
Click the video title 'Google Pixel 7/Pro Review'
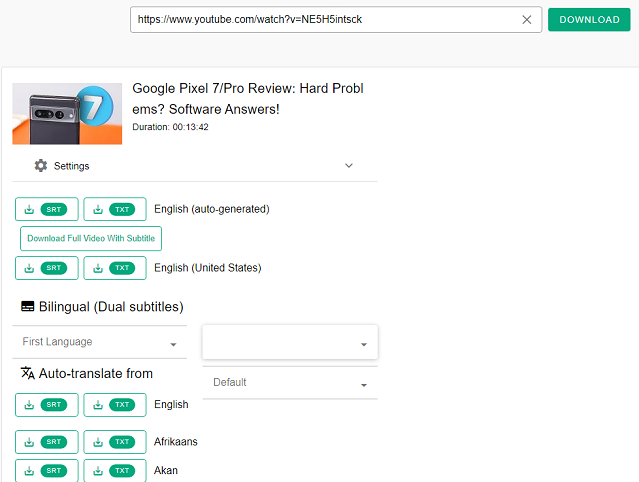point(248,99)
